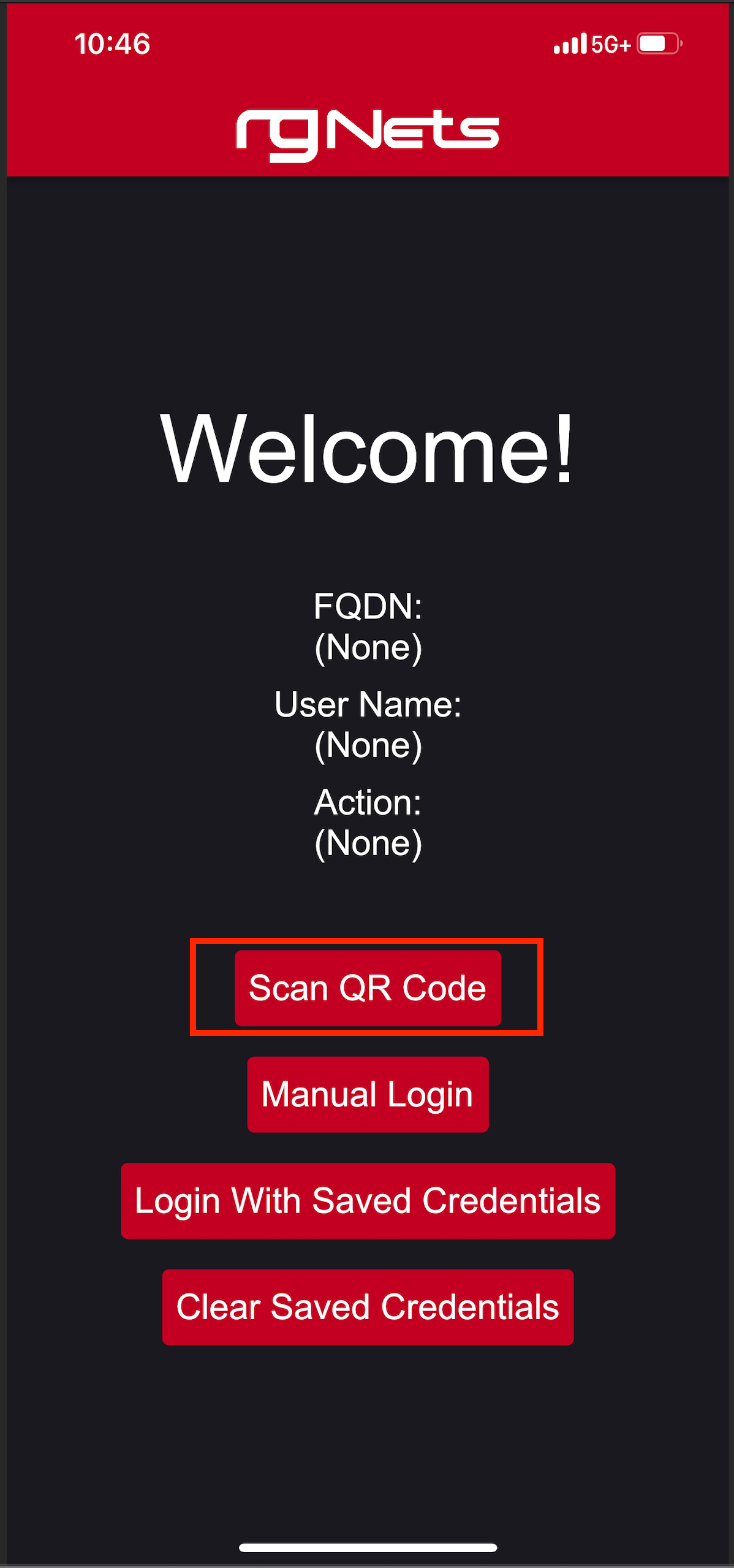The width and height of the screenshot is (734, 1568).
Task: Open the Manual Login option
Action: pos(368,1094)
